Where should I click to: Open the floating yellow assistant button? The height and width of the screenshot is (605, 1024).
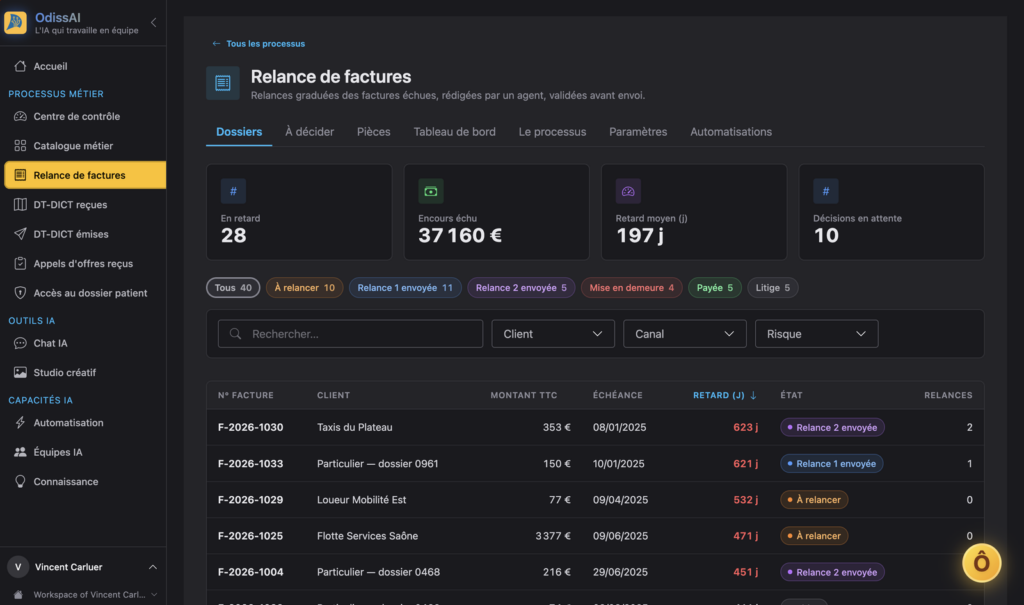coord(981,563)
